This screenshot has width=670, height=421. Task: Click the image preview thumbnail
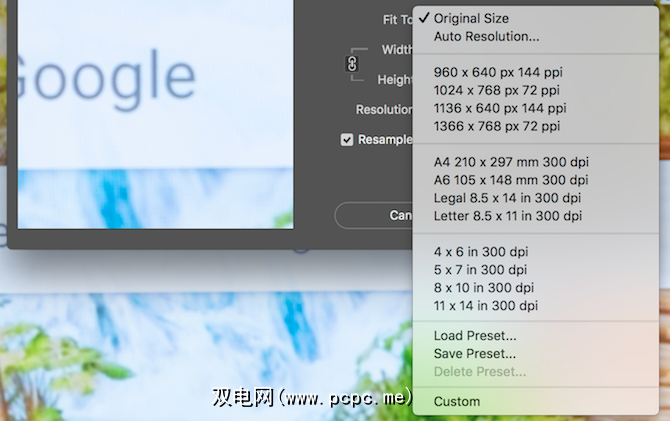tap(155, 114)
